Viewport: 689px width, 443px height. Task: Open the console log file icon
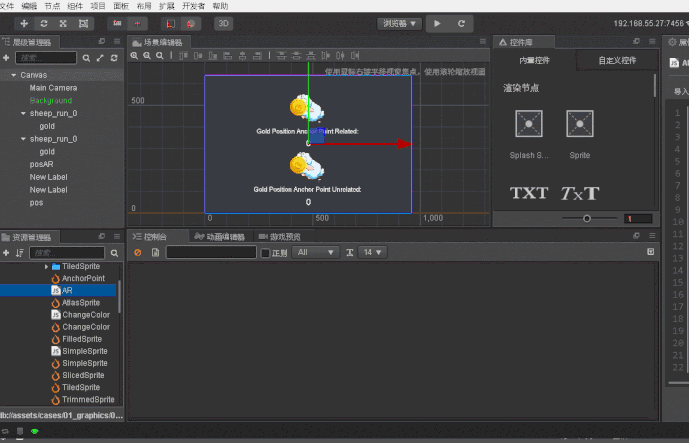pyautogui.click(x=155, y=253)
